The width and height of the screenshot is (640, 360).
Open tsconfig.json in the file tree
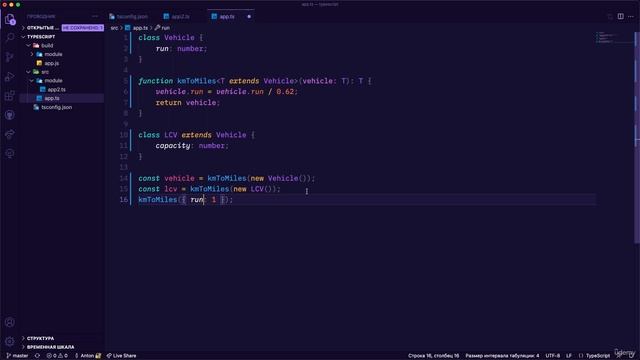(x=56, y=107)
